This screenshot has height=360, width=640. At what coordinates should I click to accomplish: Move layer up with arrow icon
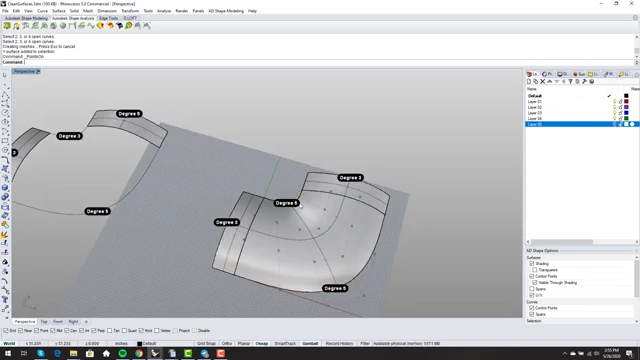[549, 82]
